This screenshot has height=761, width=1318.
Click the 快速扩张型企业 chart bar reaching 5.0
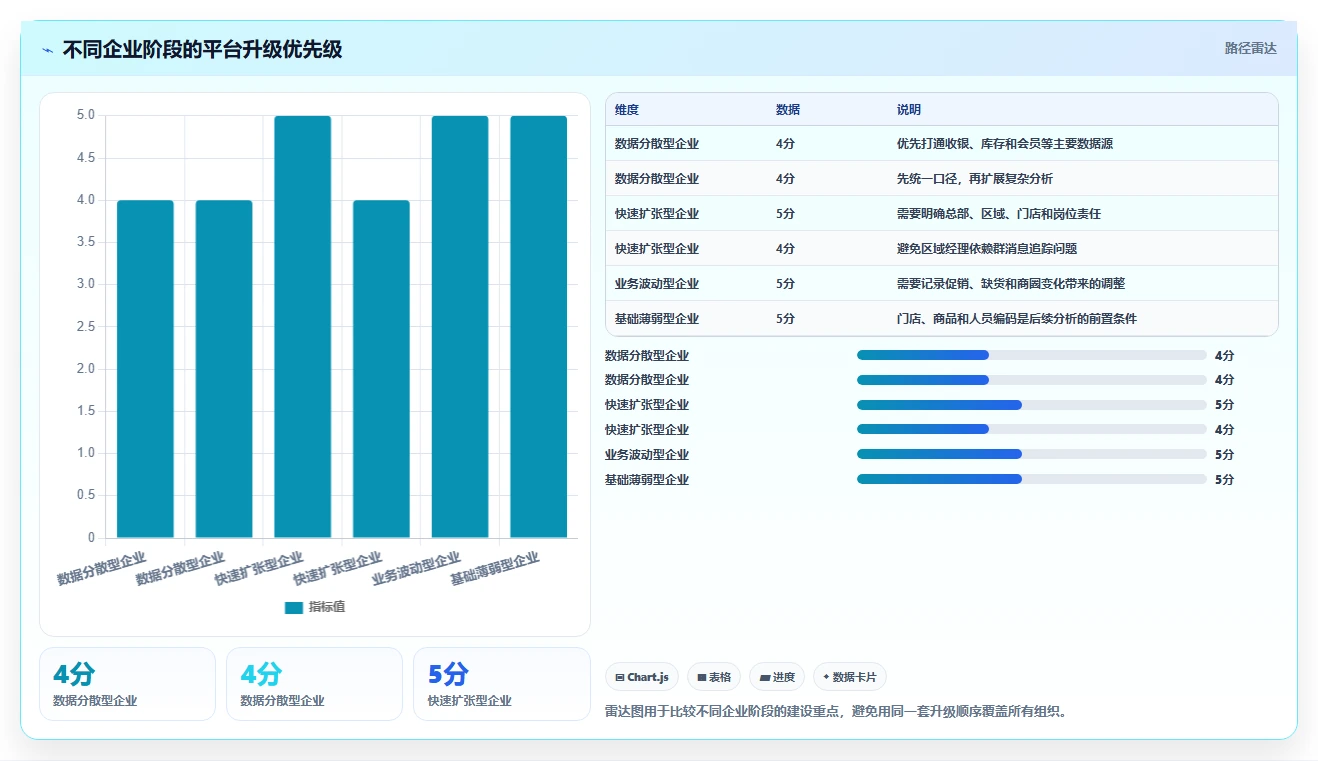tap(303, 327)
